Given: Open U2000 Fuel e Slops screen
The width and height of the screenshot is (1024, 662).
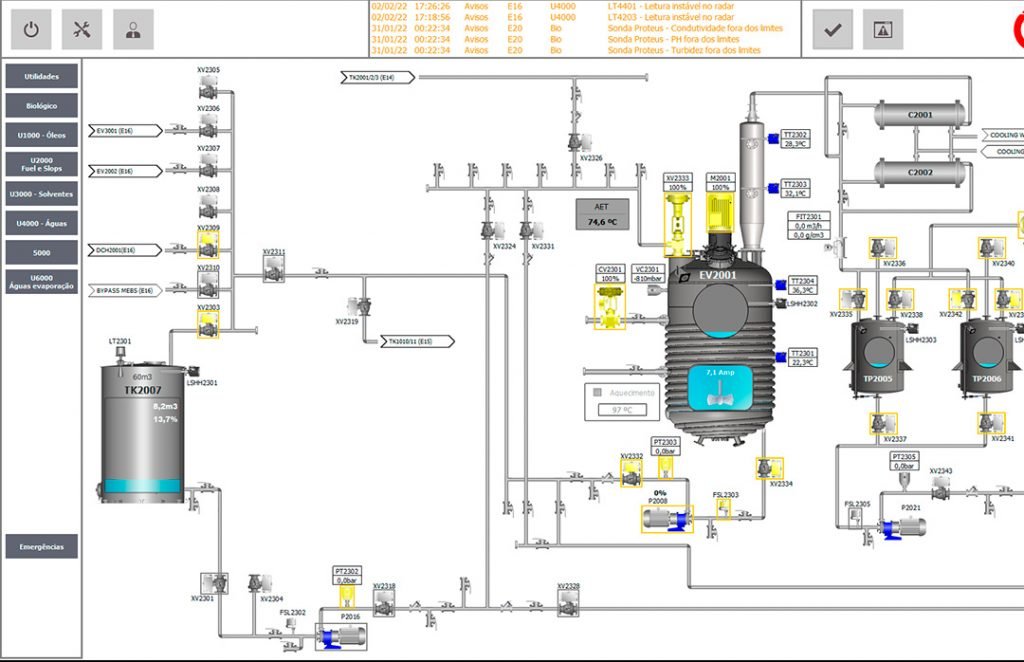Looking at the screenshot, I should tap(42, 164).
